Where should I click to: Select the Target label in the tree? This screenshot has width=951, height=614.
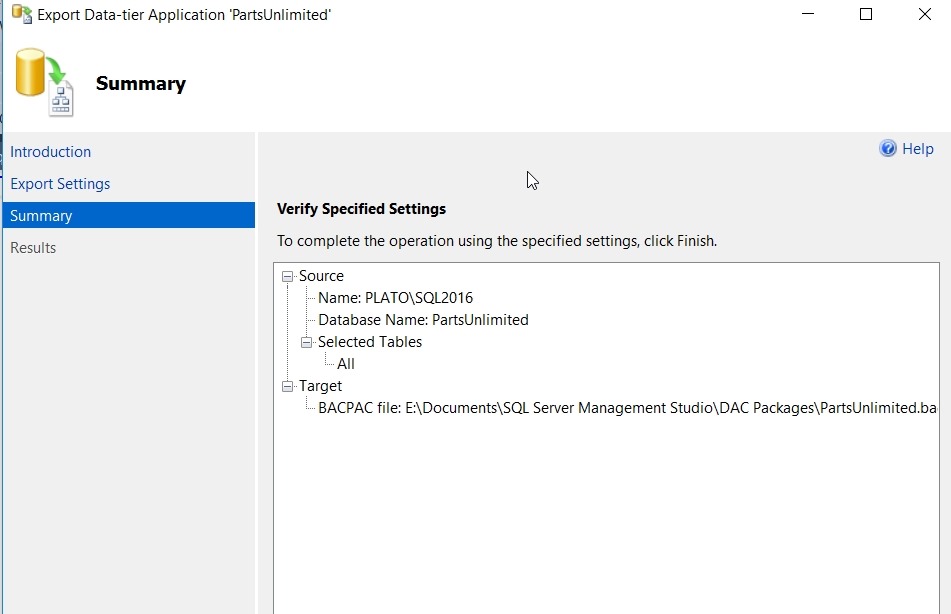pos(320,386)
